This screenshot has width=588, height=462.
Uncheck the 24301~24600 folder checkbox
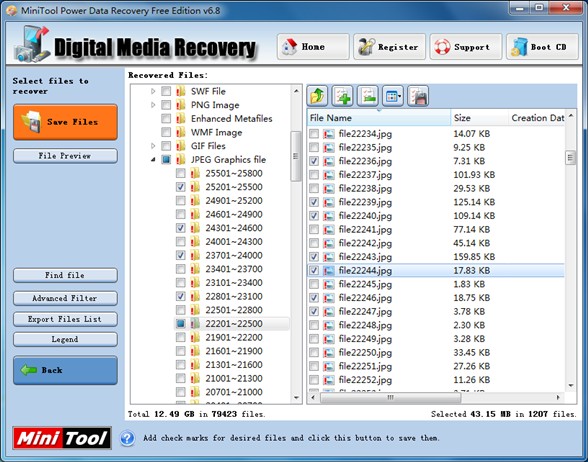pyautogui.click(x=181, y=228)
